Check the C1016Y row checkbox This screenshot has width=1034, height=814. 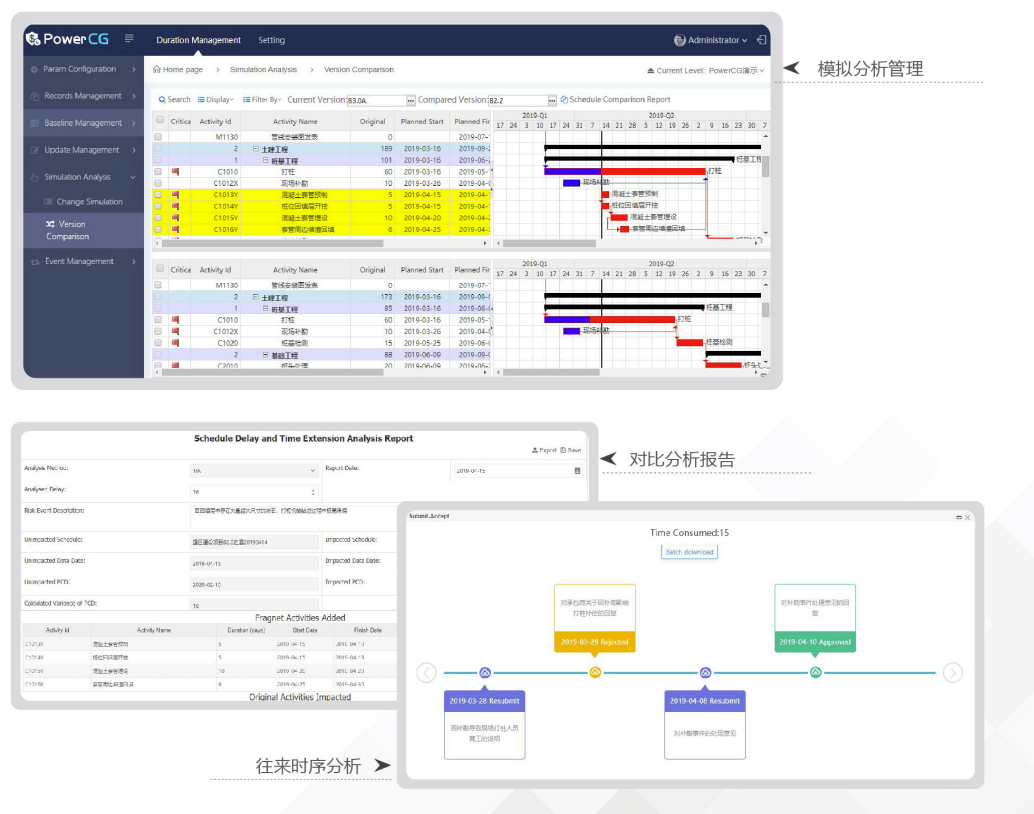(158, 230)
